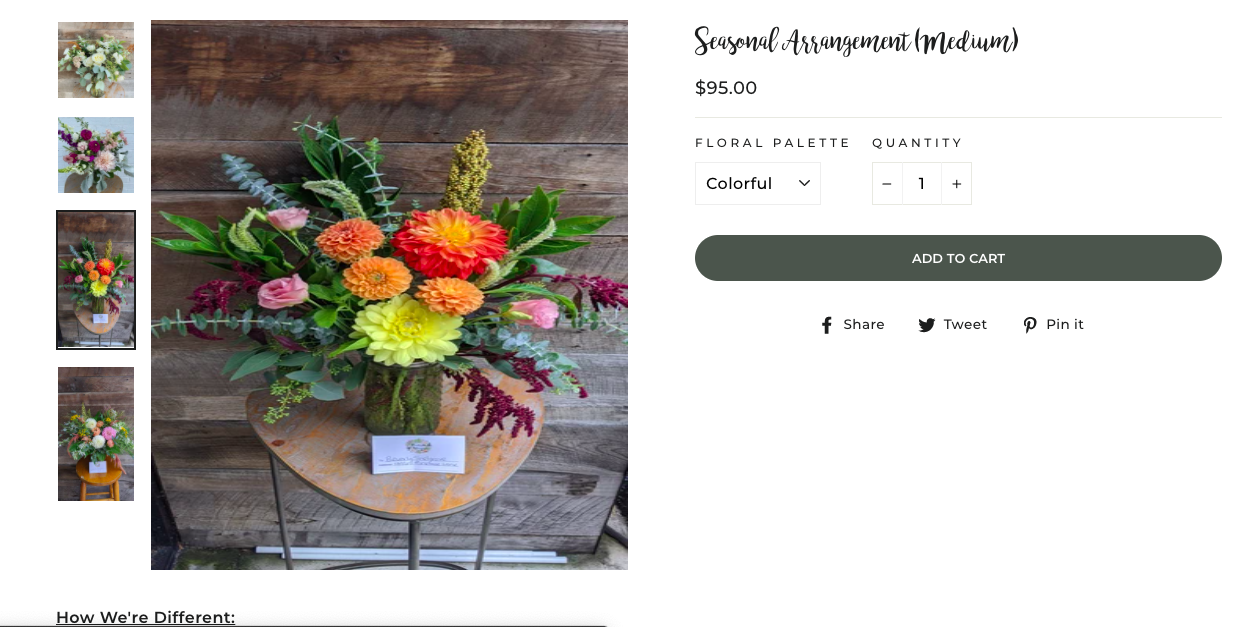Click the Twitter bird icon
1250x627 pixels.
click(x=927, y=325)
